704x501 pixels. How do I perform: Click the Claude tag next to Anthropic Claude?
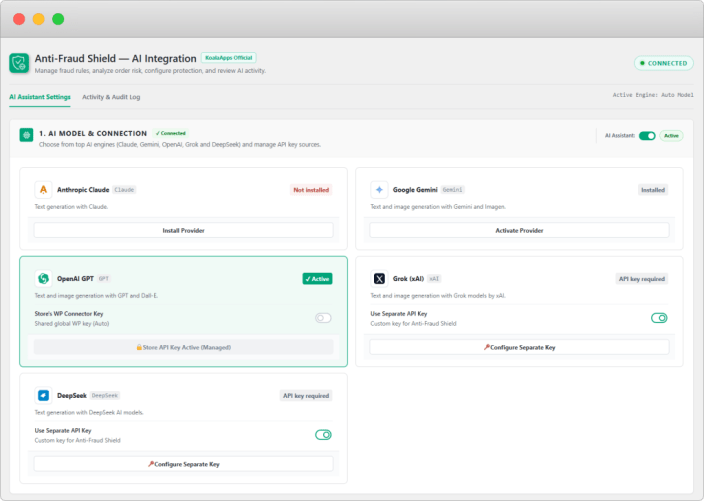tap(124, 190)
